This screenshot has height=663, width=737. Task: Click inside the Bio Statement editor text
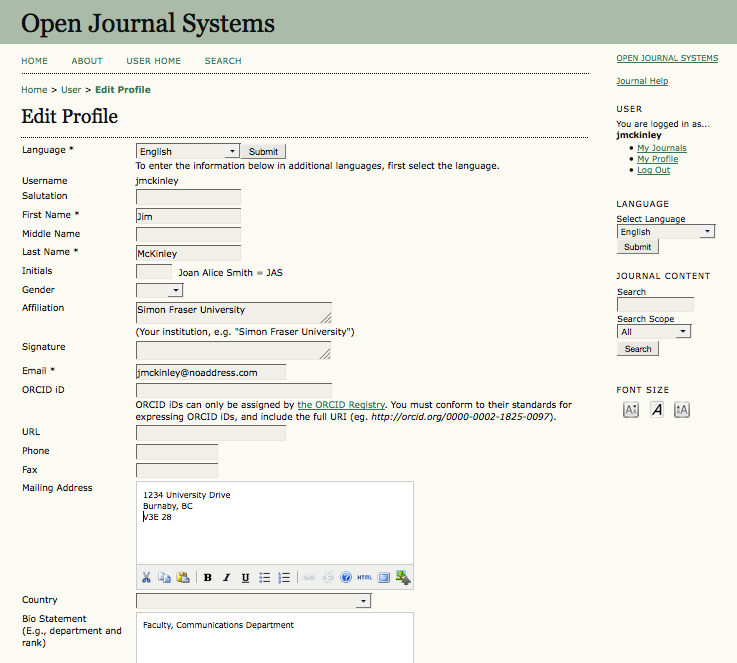click(275, 638)
